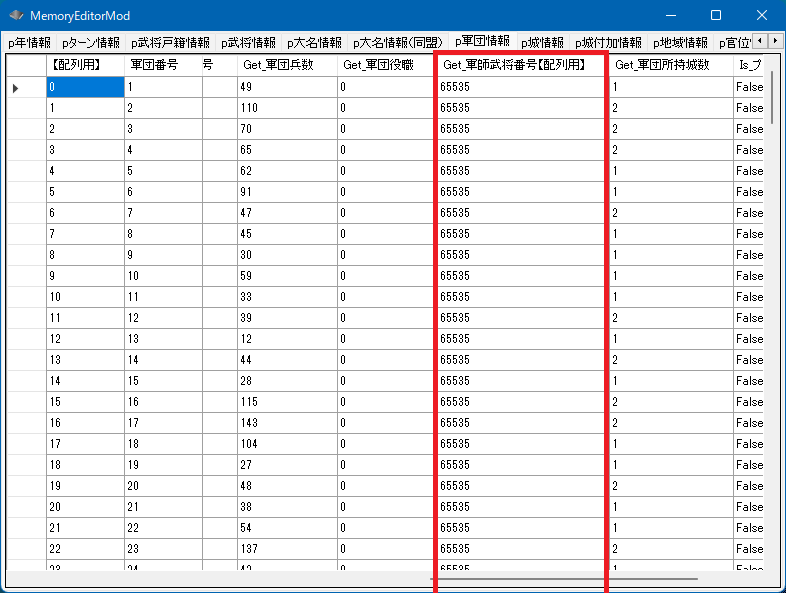Open the p年情報 tab

click(x=29, y=43)
